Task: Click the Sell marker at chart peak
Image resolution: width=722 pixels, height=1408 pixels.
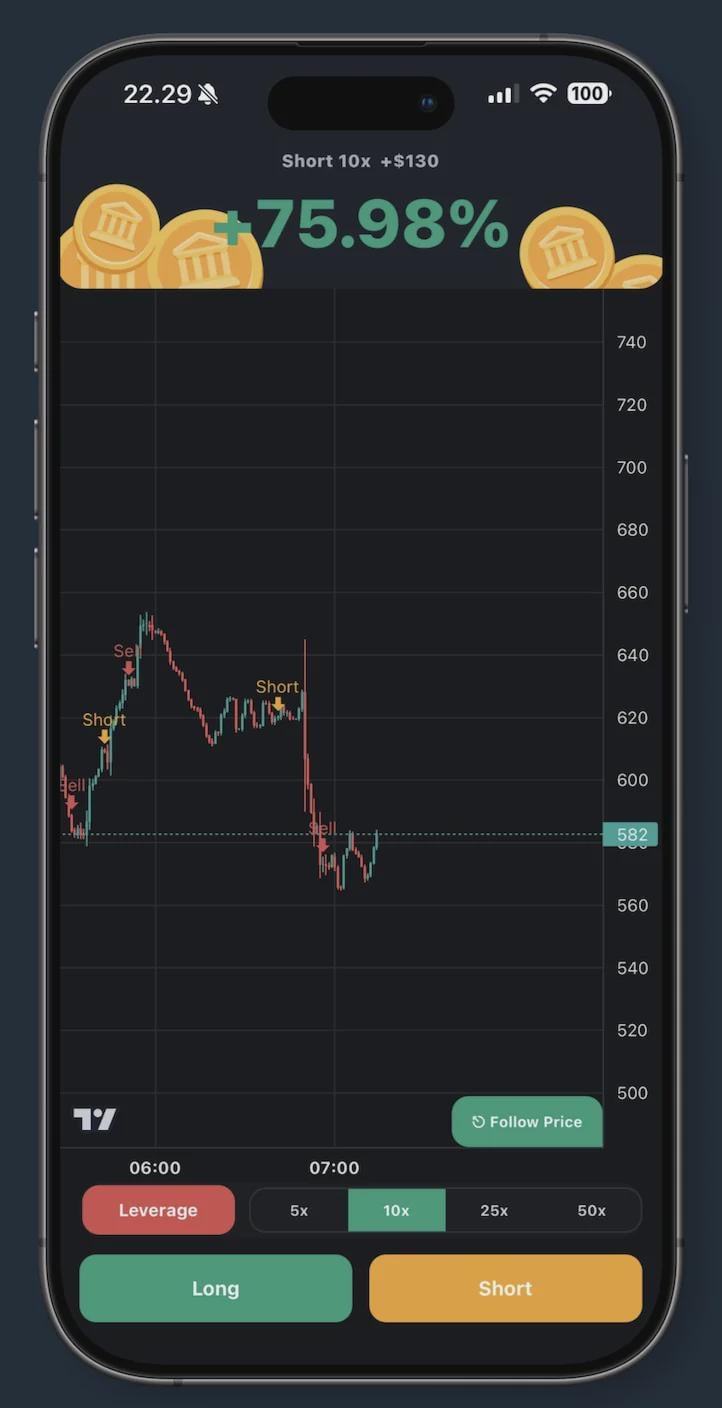Action: [128, 668]
